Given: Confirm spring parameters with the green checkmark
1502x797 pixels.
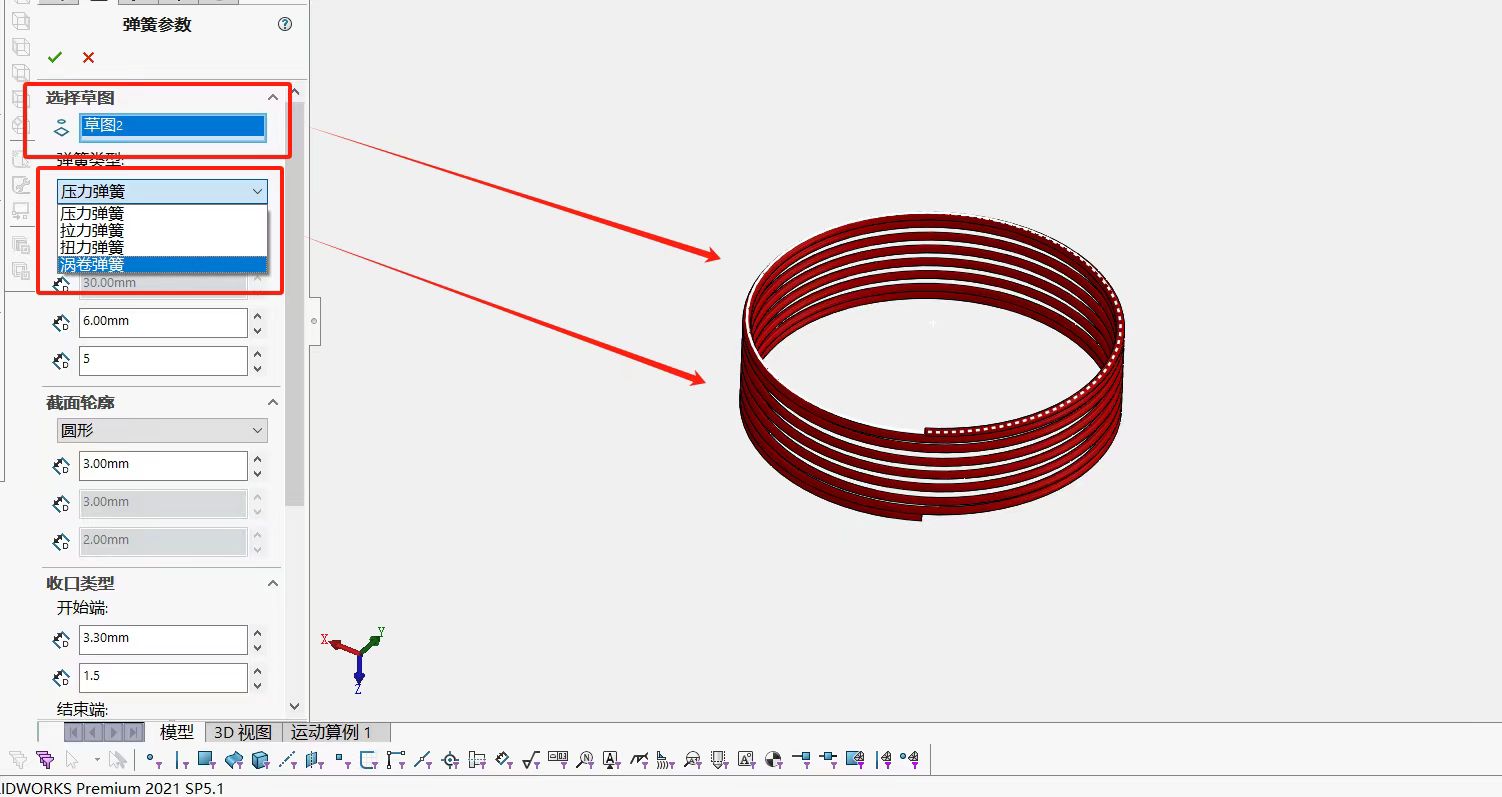Looking at the screenshot, I should [x=55, y=58].
